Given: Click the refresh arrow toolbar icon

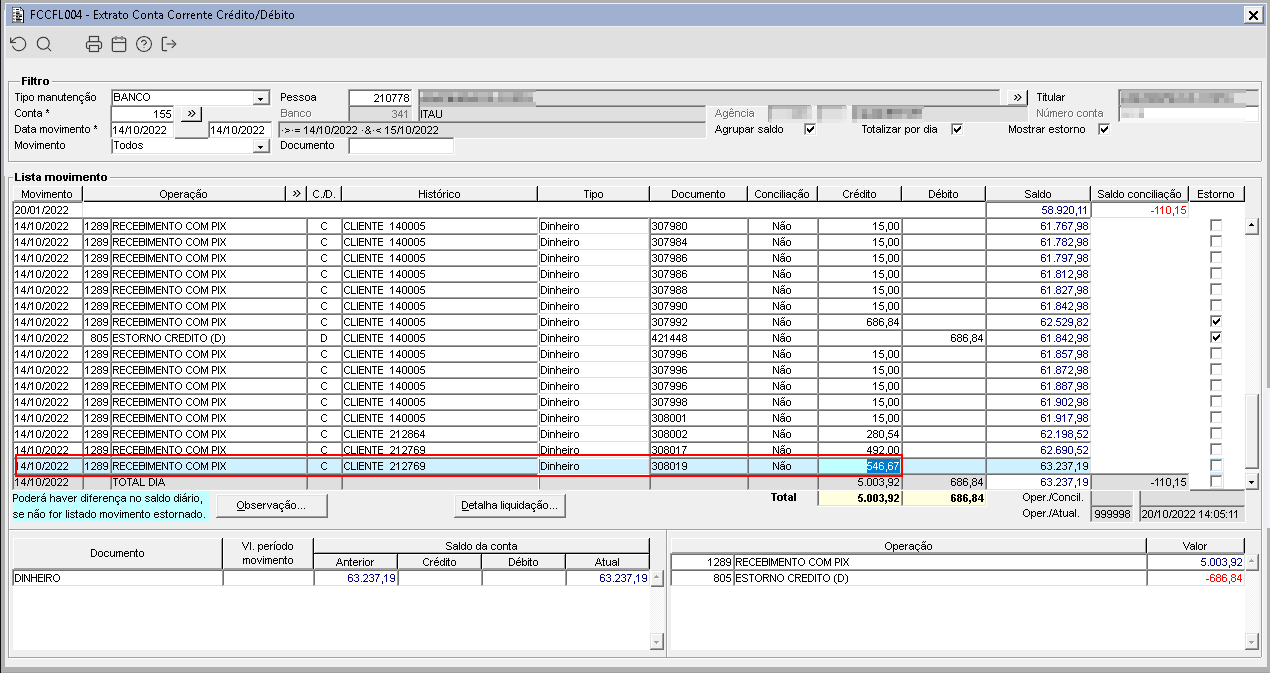Looking at the screenshot, I should (x=18, y=44).
